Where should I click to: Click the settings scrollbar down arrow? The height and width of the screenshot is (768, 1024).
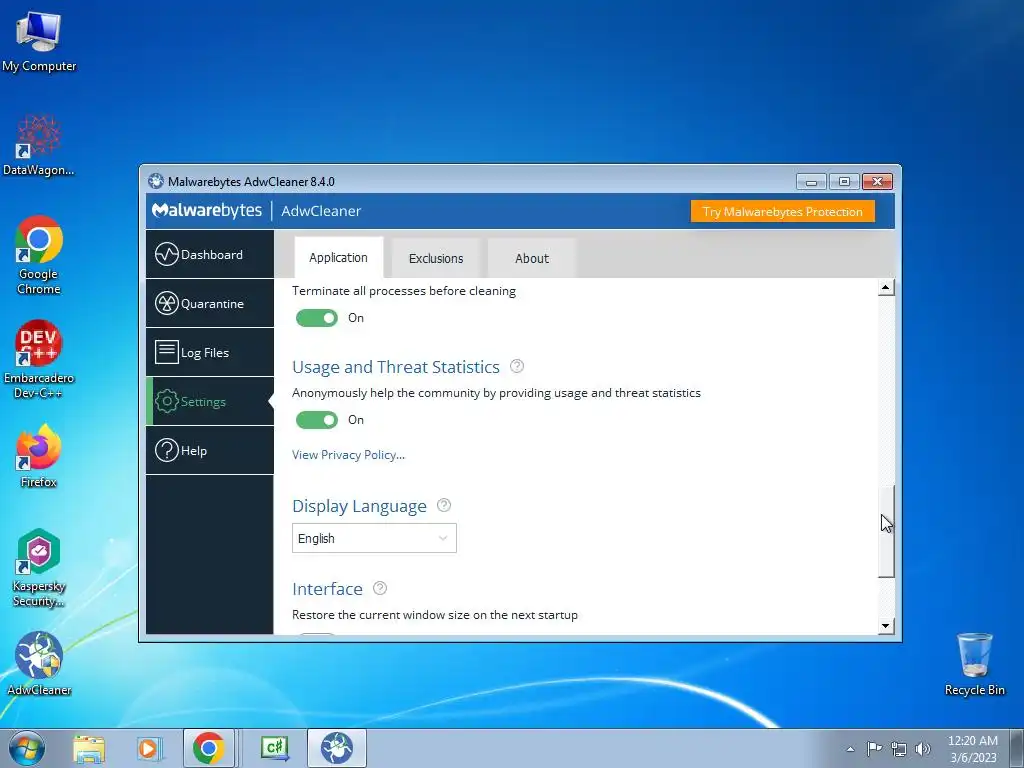coord(886,626)
